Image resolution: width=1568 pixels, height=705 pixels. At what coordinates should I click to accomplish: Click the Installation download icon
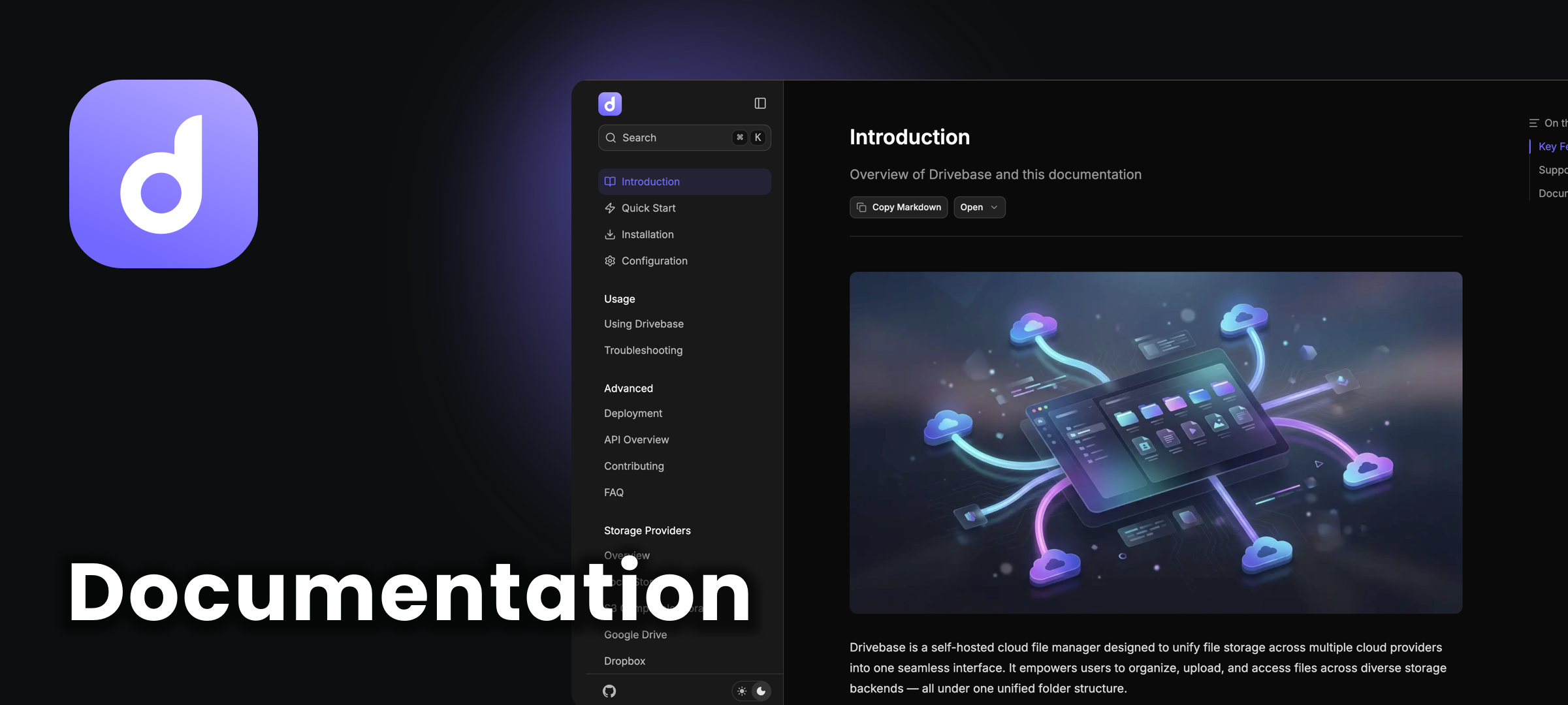coord(609,234)
